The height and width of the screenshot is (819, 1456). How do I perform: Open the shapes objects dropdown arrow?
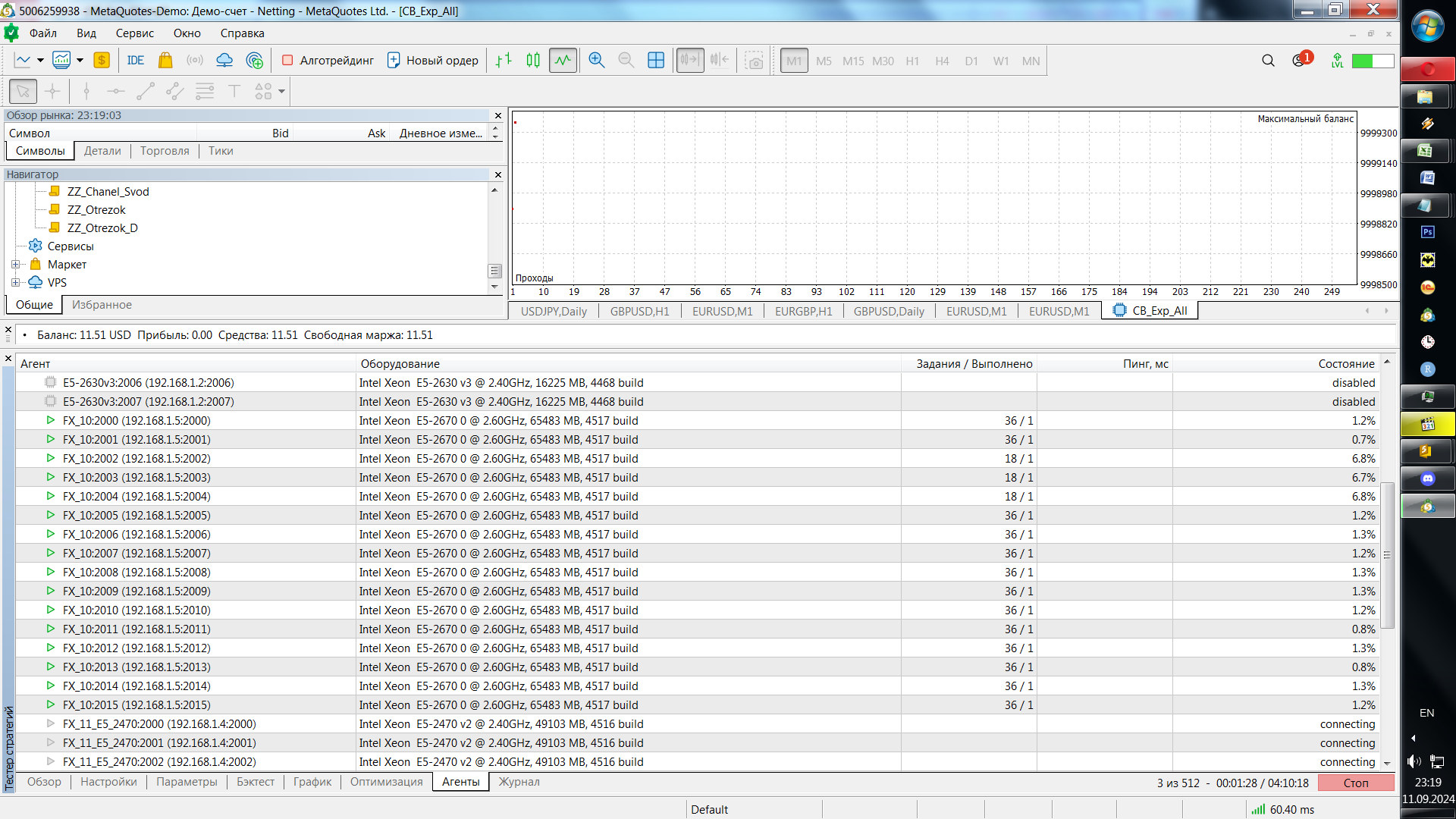282,92
